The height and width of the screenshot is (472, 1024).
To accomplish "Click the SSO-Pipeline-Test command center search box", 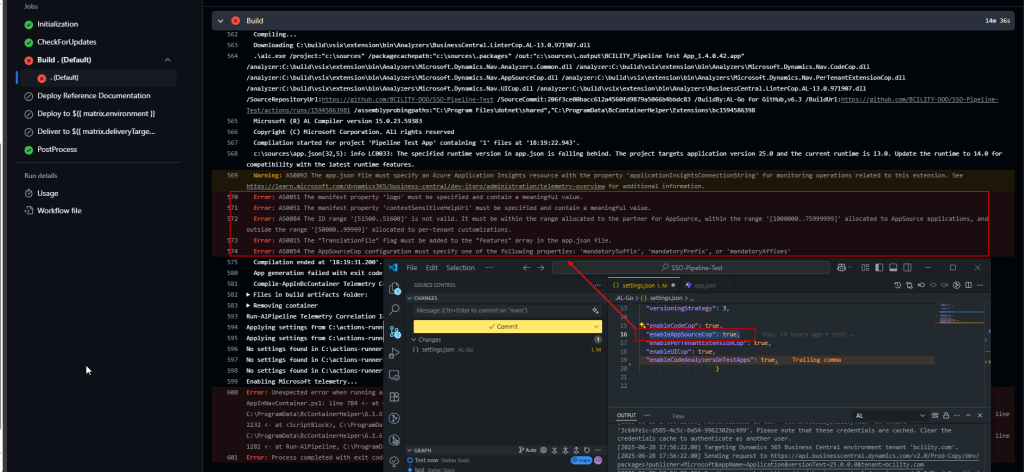I will pyautogui.click(x=691, y=268).
